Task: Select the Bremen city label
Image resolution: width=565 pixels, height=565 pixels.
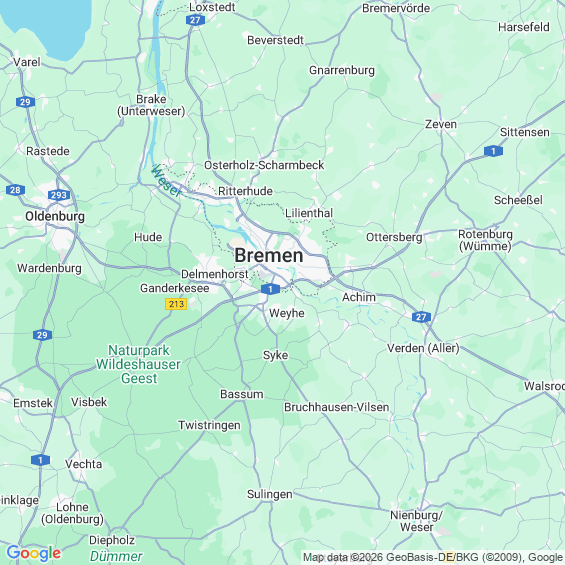Action: tap(269, 255)
